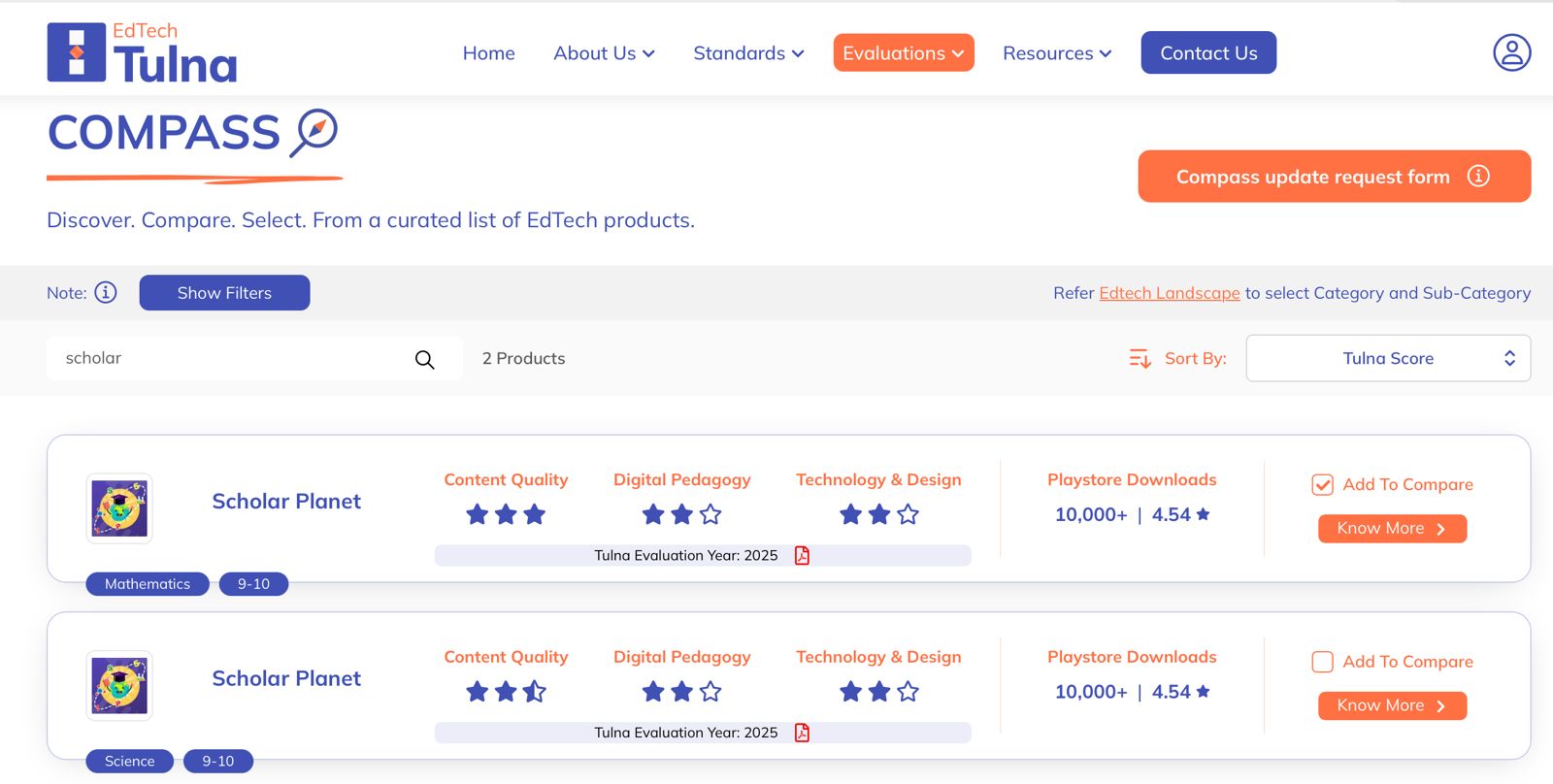Viewport: 1553px width, 784px height.
Task: Open the user profile icon
Action: click(1511, 52)
